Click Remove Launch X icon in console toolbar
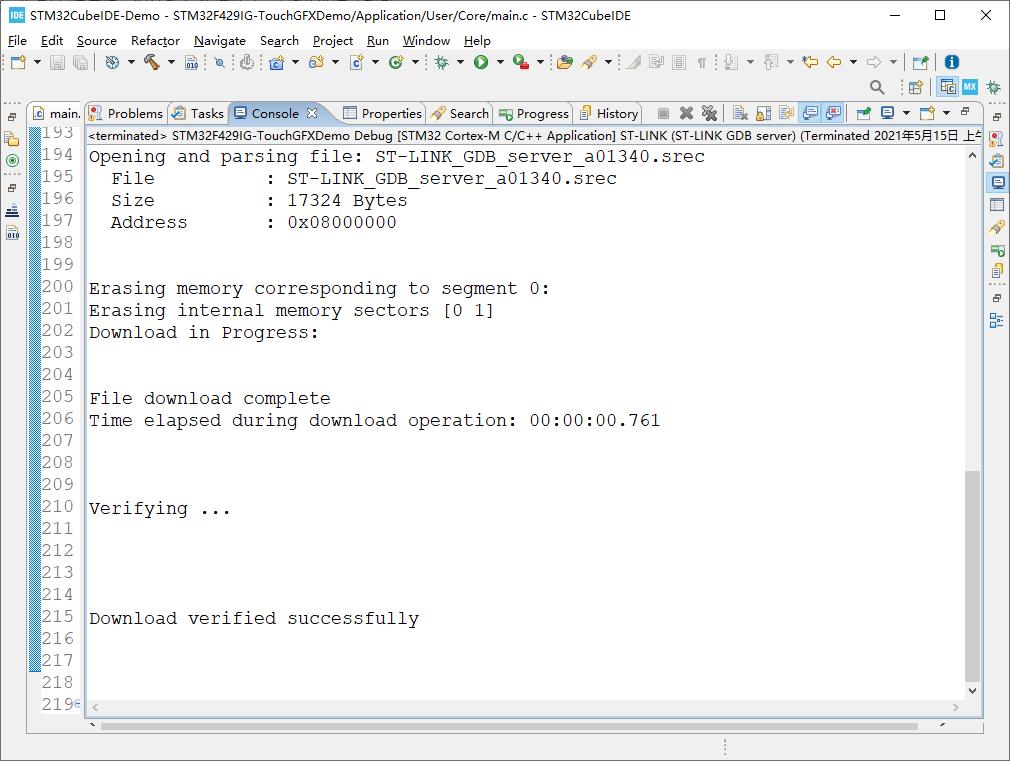Screen dimensions: 1010x761 click(x=687, y=113)
